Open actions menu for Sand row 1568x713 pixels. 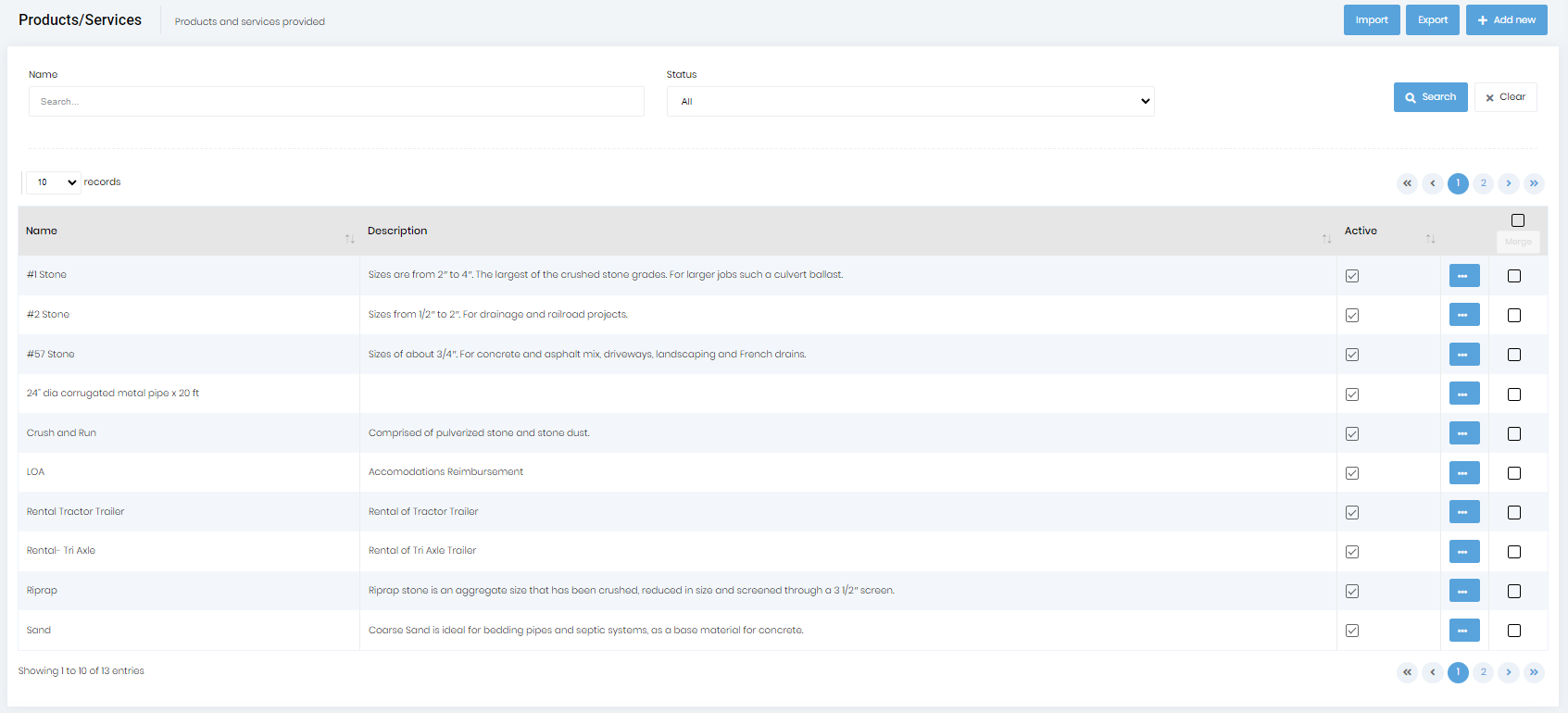1464,631
